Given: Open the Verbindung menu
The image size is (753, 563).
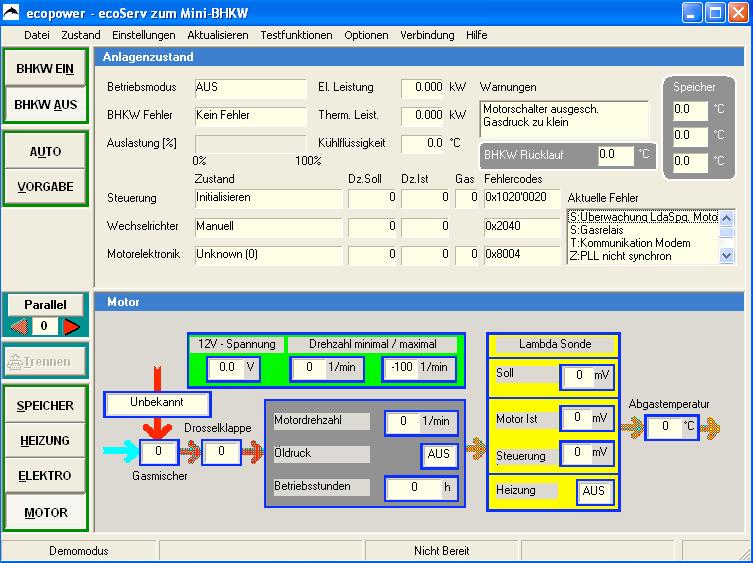Looking at the screenshot, I should (427, 35).
